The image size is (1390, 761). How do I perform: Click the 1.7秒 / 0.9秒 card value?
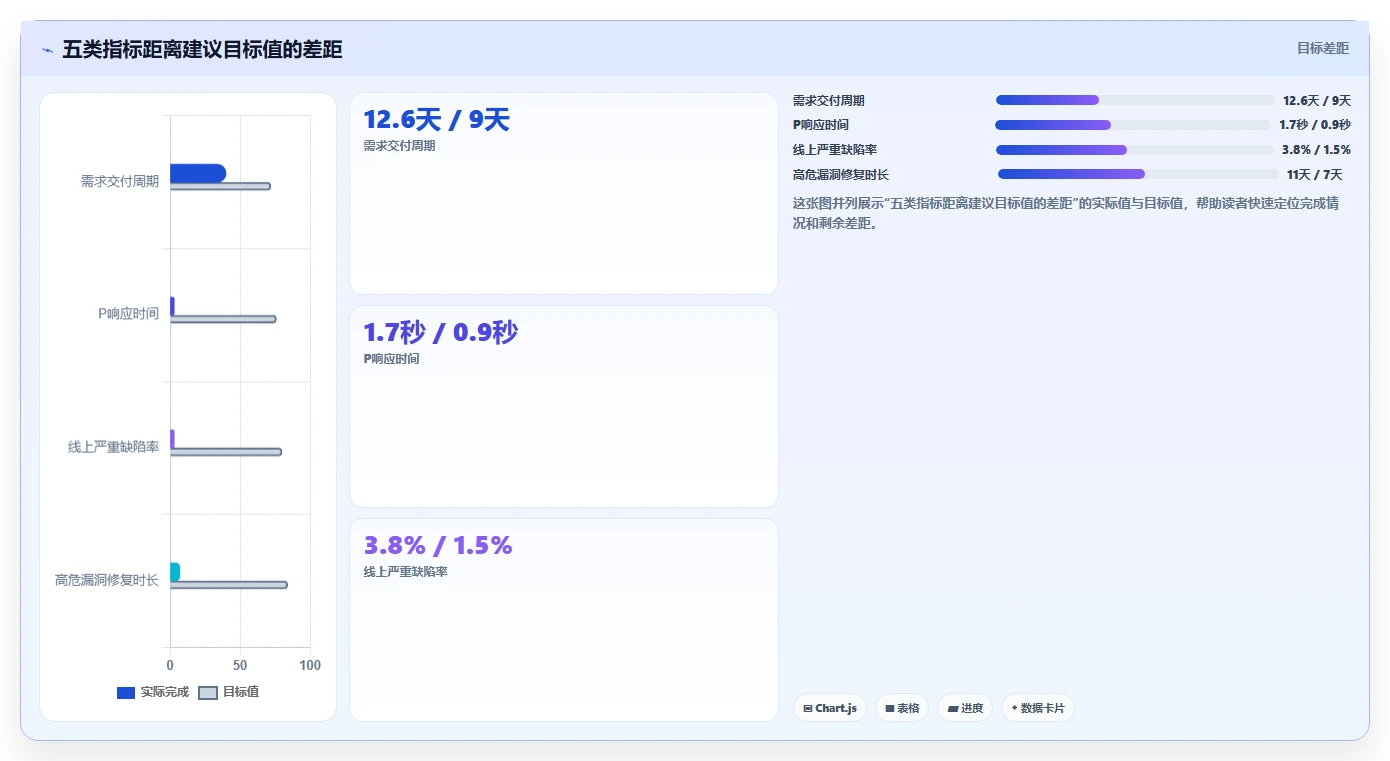pyautogui.click(x=441, y=333)
